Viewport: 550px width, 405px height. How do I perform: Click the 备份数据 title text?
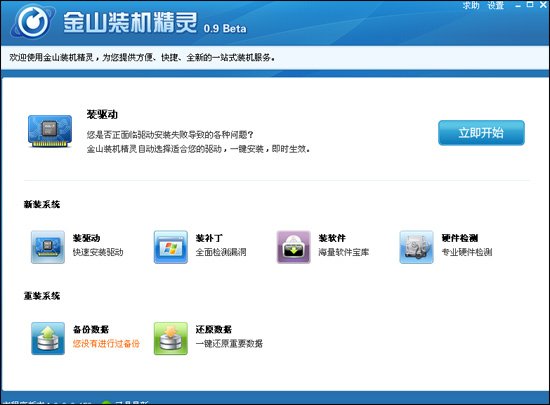coord(91,329)
